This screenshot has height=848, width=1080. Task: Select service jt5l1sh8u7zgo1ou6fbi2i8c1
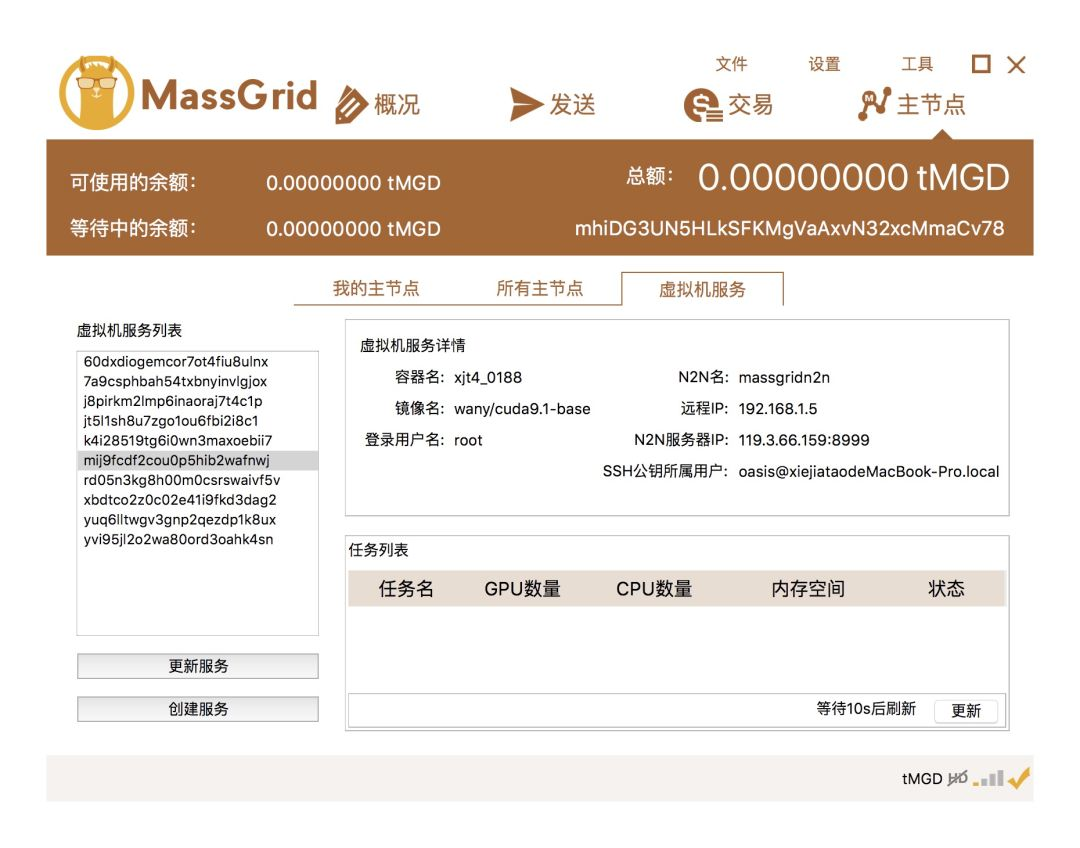(197, 421)
